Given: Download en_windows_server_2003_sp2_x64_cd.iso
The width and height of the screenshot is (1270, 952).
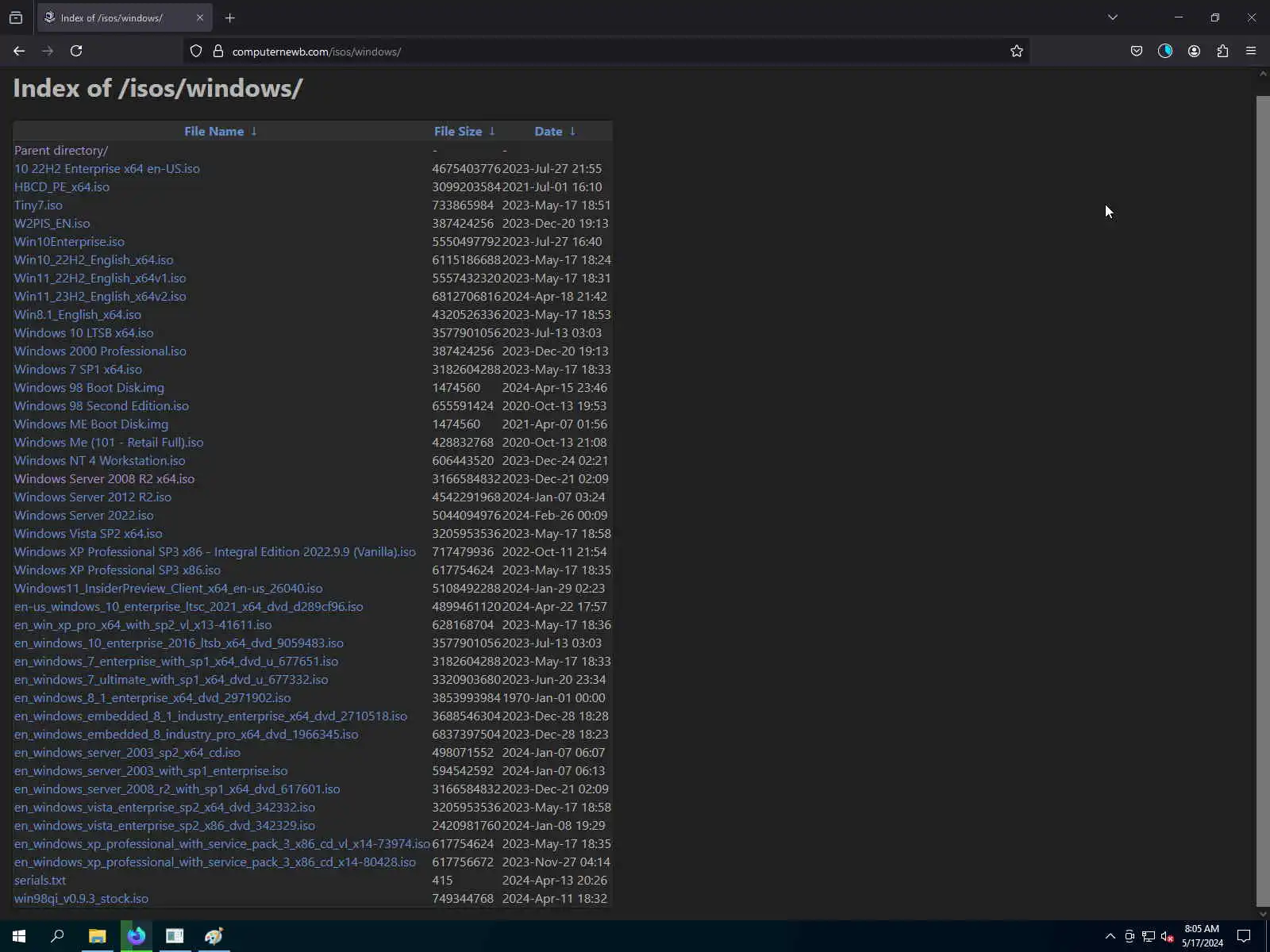Looking at the screenshot, I should (x=127, y=753).
